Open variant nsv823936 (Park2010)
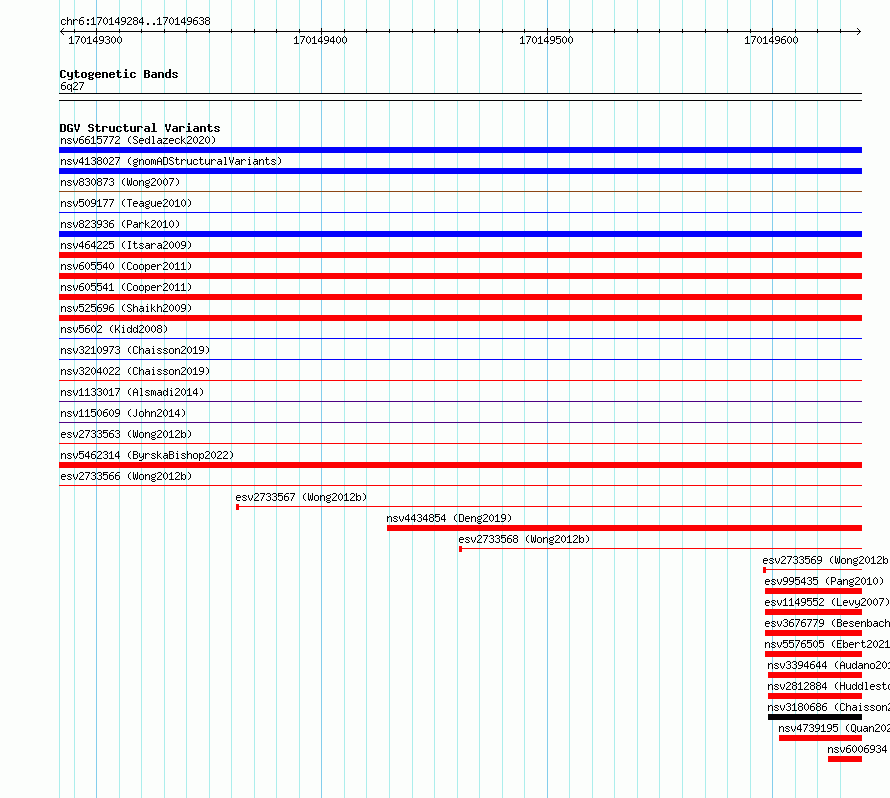This screenshot has width=890, height=798. coord(120,224)
